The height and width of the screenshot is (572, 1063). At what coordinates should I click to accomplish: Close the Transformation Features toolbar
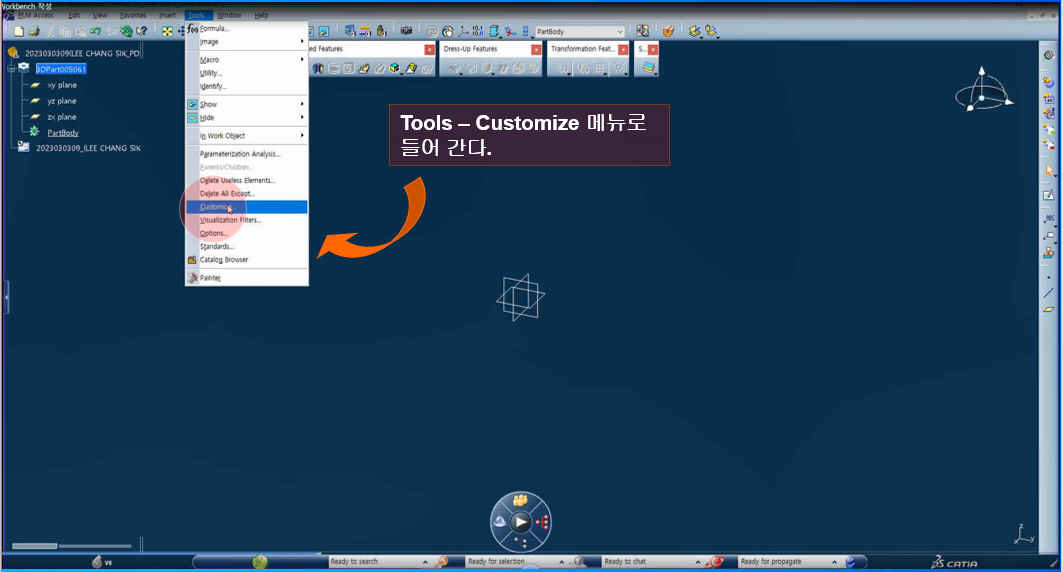[623, 49]
